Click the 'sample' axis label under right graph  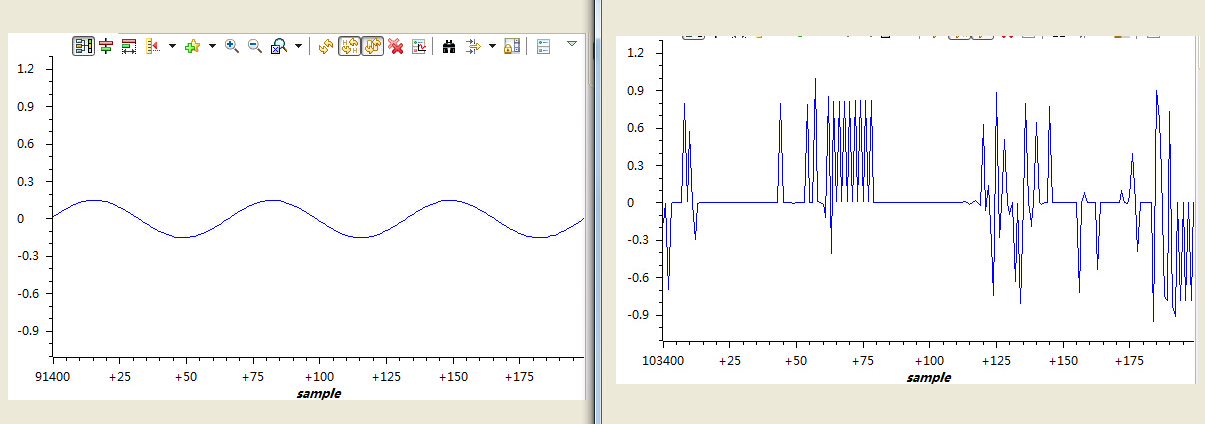click(x=929, y=378)
